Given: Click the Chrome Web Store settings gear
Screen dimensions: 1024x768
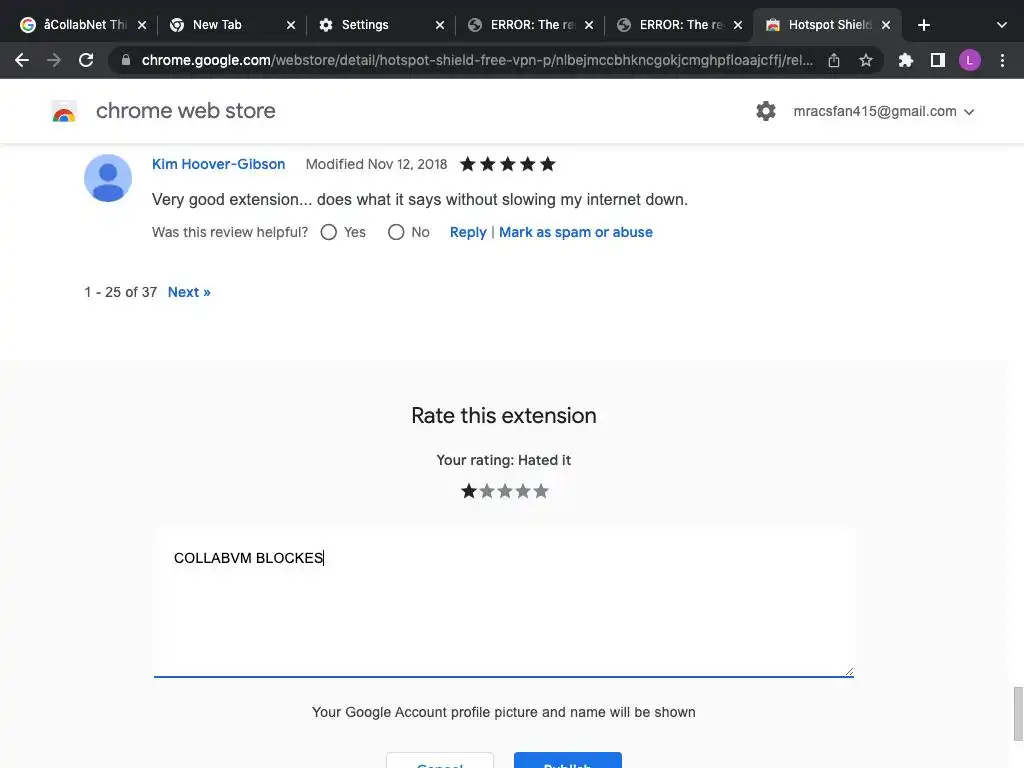Looking at the screenshot, I should (x=766, y=111).
